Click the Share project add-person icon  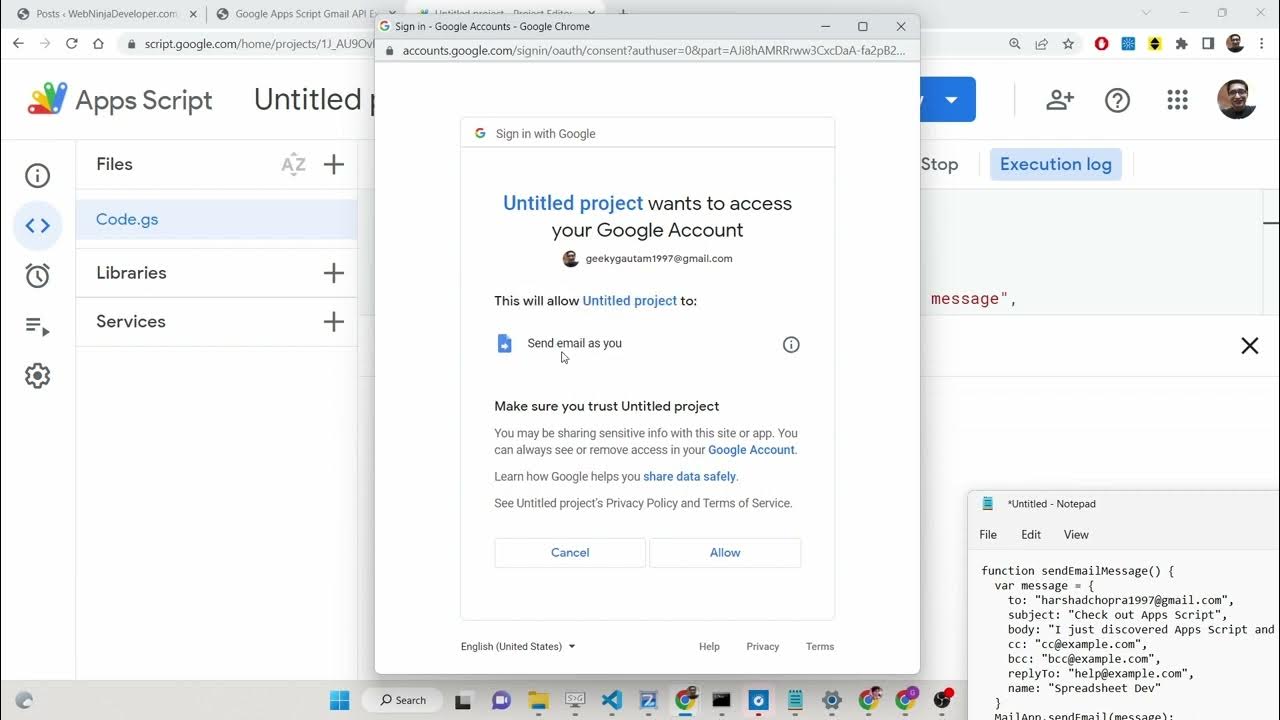[x=1059, y=100]
